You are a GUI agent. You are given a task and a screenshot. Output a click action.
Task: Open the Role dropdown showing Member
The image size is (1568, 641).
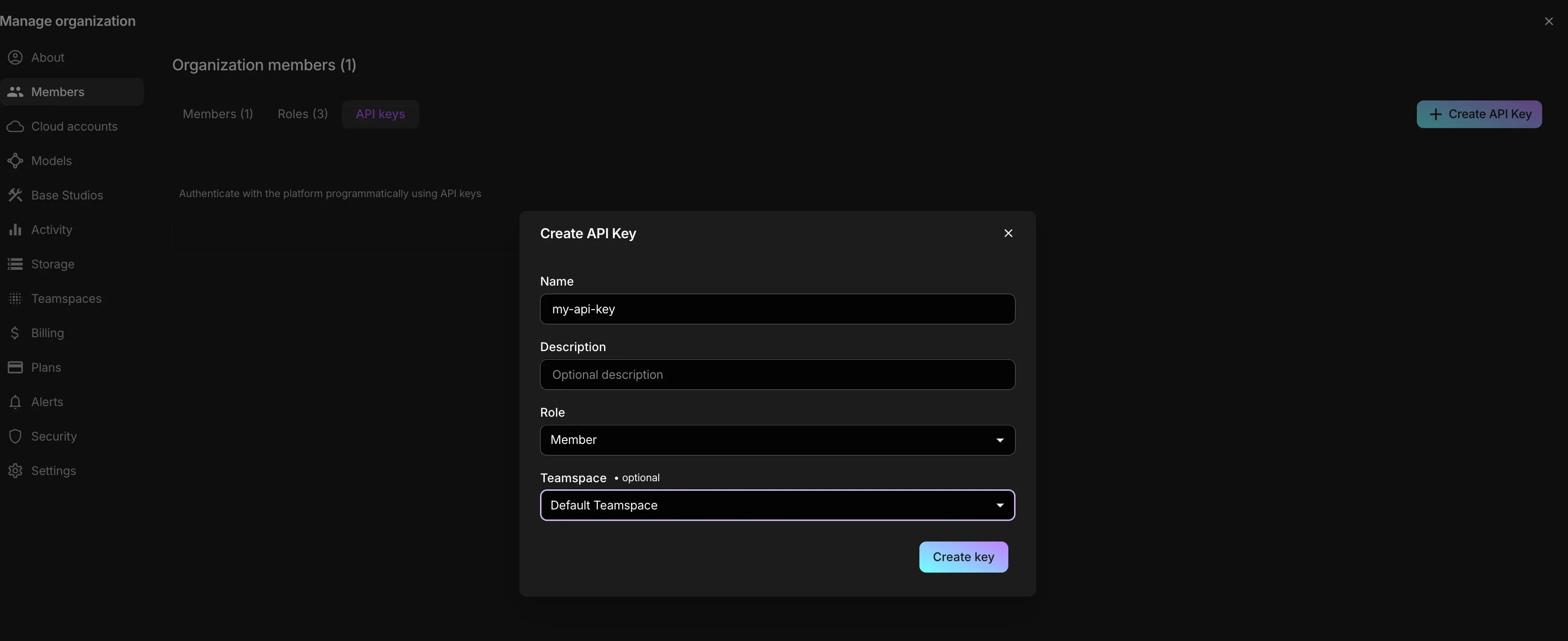(777, 440)
